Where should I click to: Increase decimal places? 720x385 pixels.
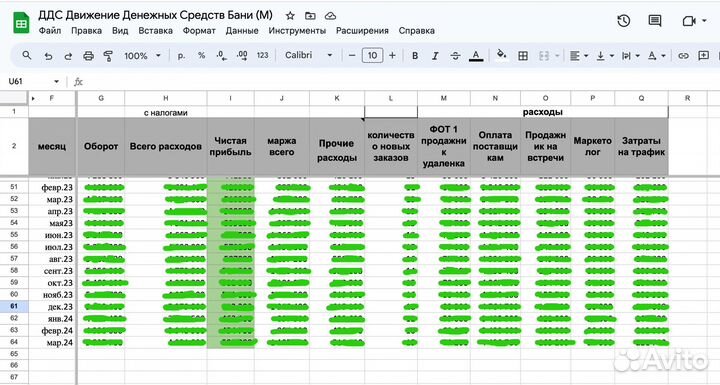(242, 56)
